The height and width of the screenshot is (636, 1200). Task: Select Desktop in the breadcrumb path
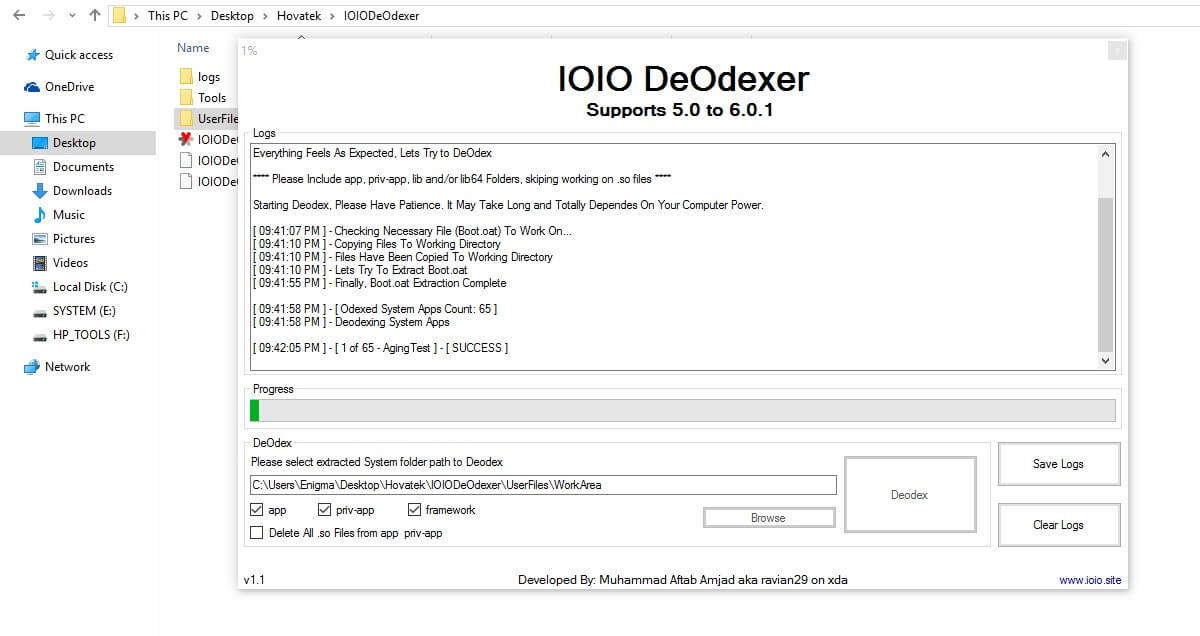tap(232, 16)
